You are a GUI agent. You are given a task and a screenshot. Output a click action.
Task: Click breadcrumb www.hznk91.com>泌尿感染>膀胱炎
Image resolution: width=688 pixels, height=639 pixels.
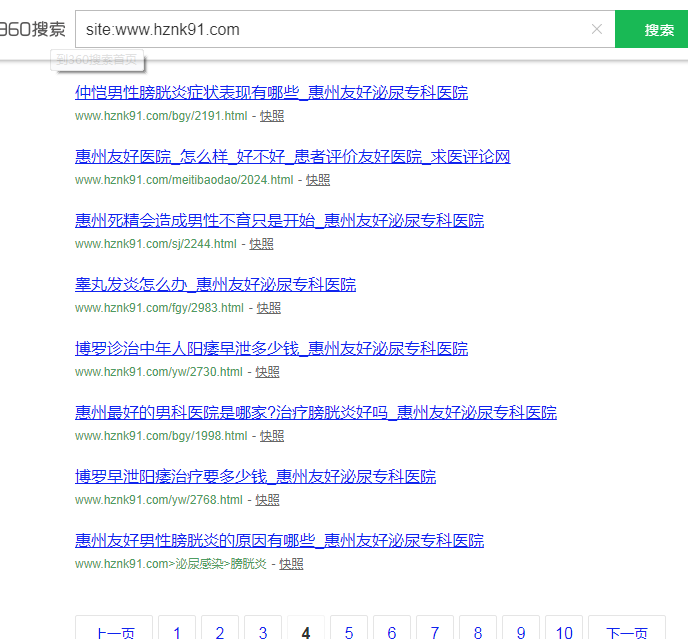171,564
